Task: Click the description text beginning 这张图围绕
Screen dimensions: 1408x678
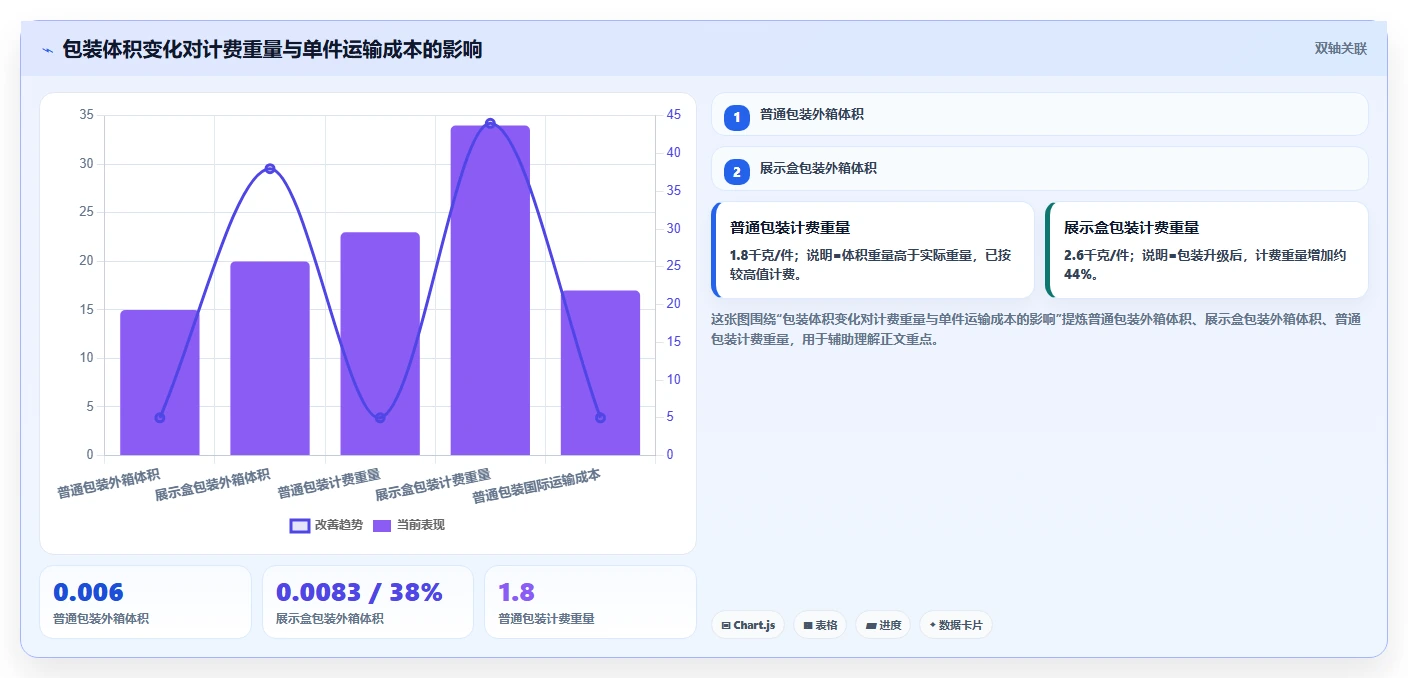Action: click(1035, 329)
